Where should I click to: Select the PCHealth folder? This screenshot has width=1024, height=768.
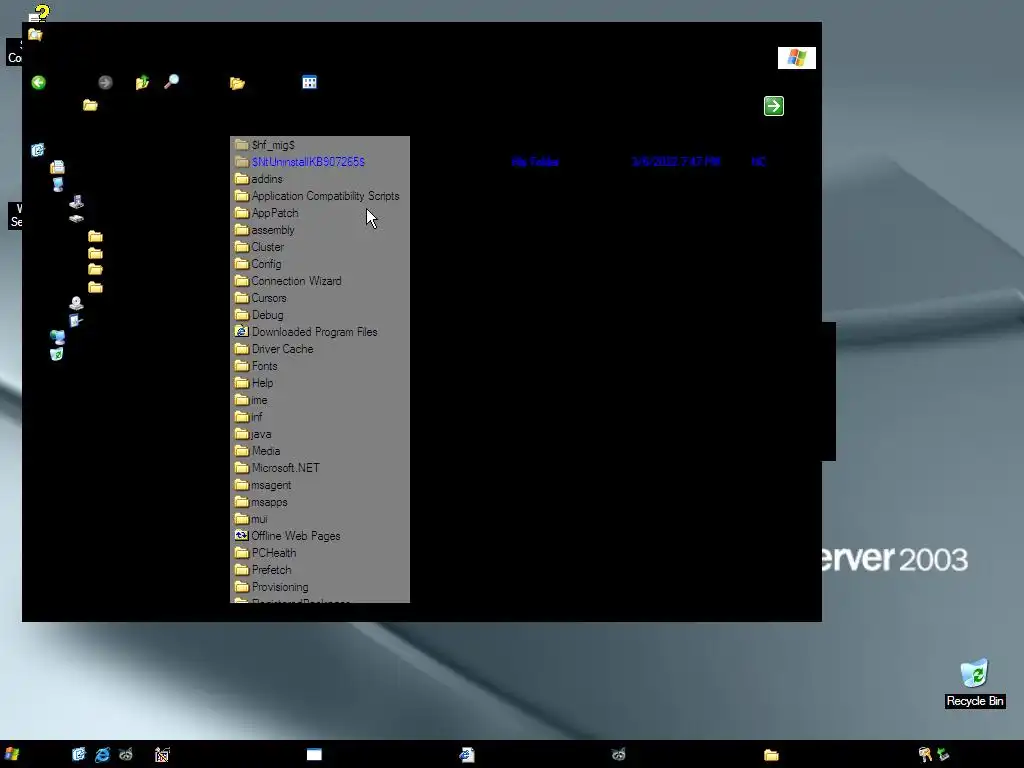pos(266,552)
